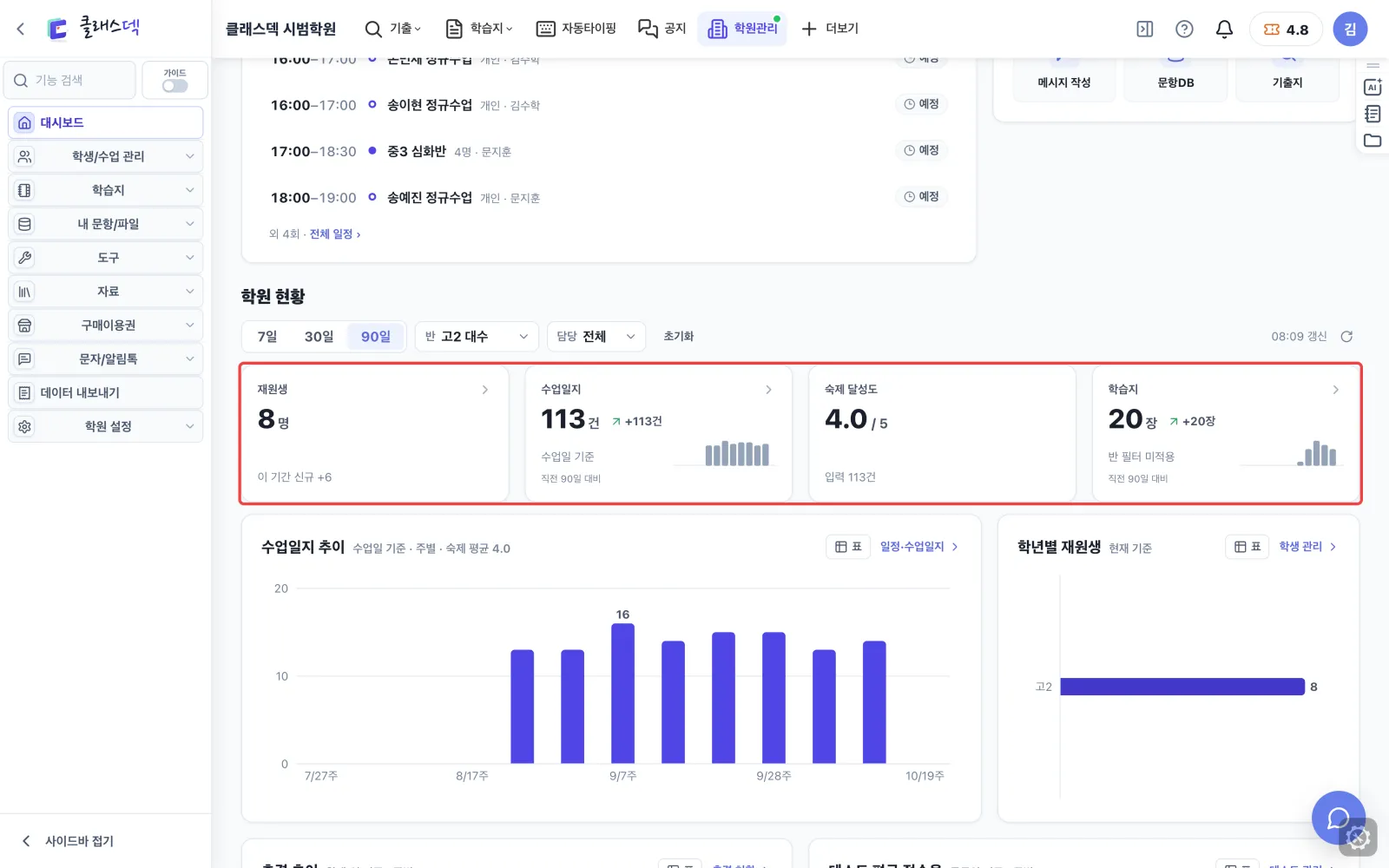Toggle the panel layout icon in header
This screenshot has height=868, width=1389.
(x=1145, y=29)
